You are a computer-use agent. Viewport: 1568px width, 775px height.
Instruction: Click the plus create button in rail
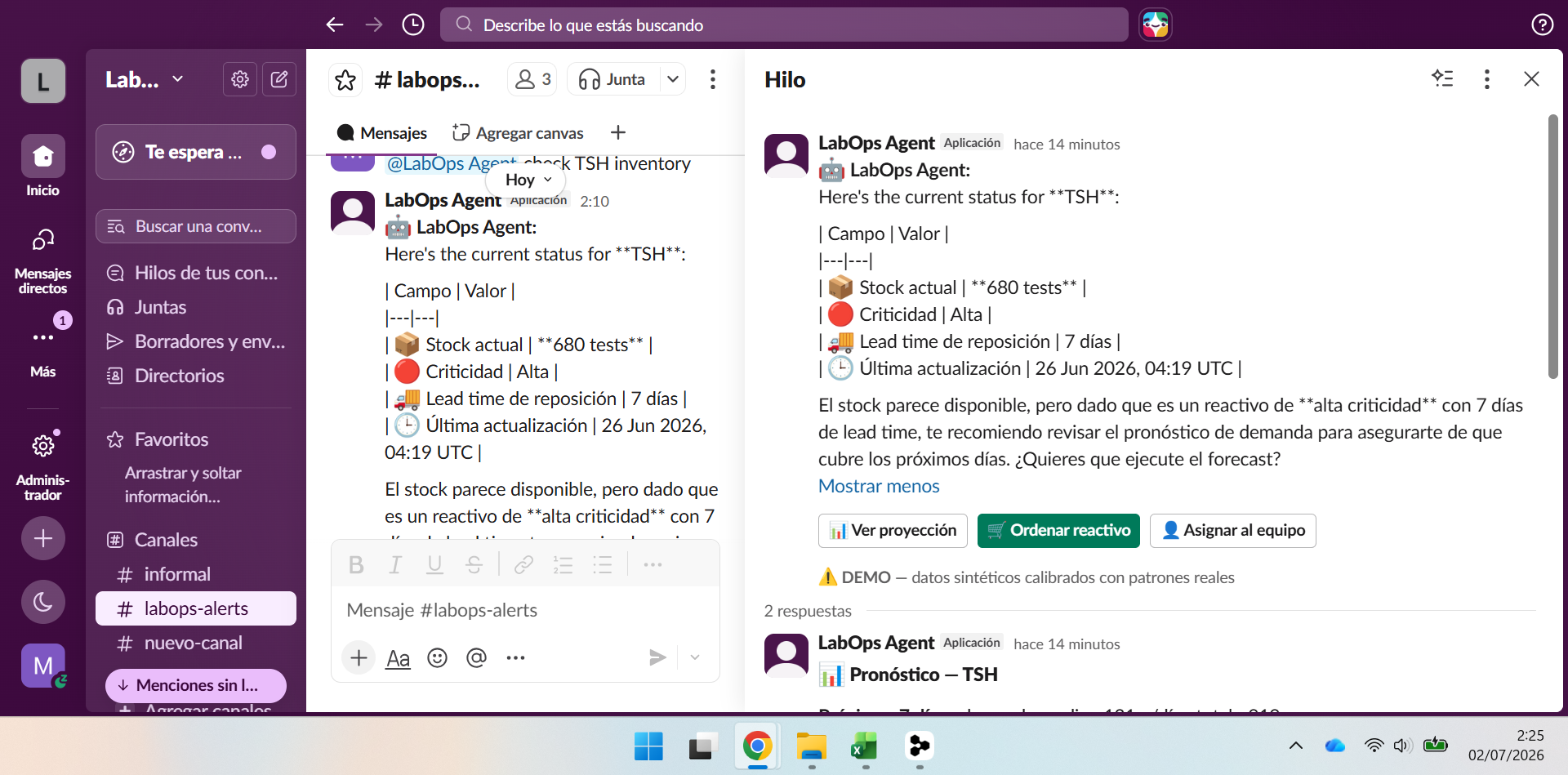[43, 538]
